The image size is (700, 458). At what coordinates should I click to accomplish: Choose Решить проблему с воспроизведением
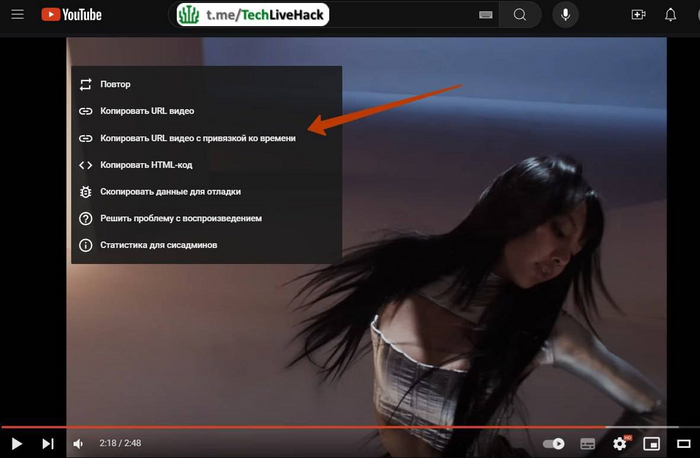(x=206, y=218)
